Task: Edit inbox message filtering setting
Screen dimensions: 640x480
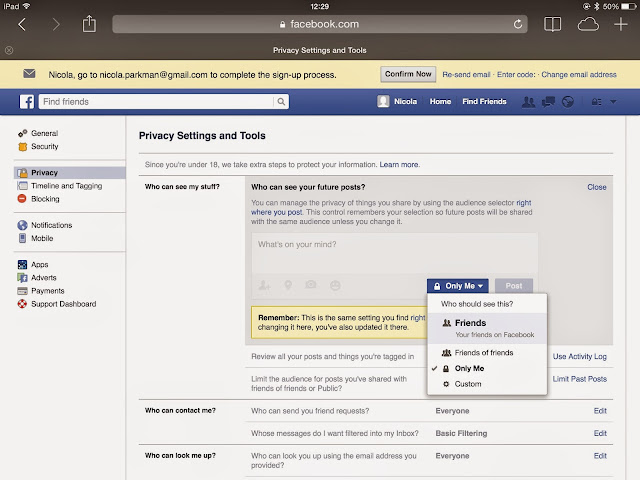Action: coord(600,433)
